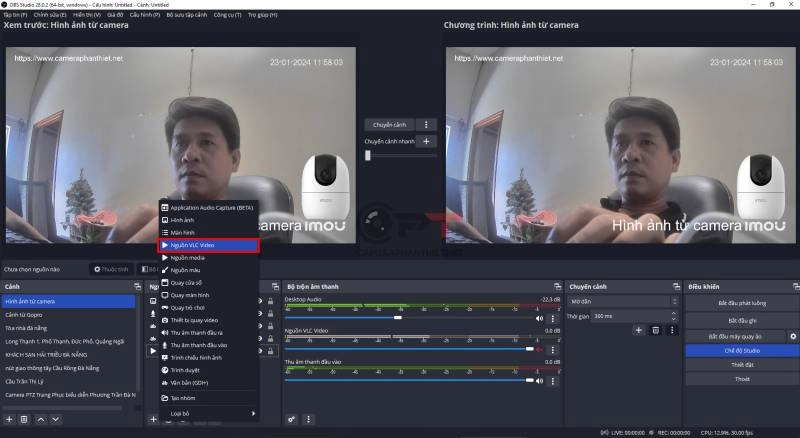This screenshot has width=800, height=438.
Task: Add a new scene with the Cảnh plus button
Action: [x=9, y=419]
